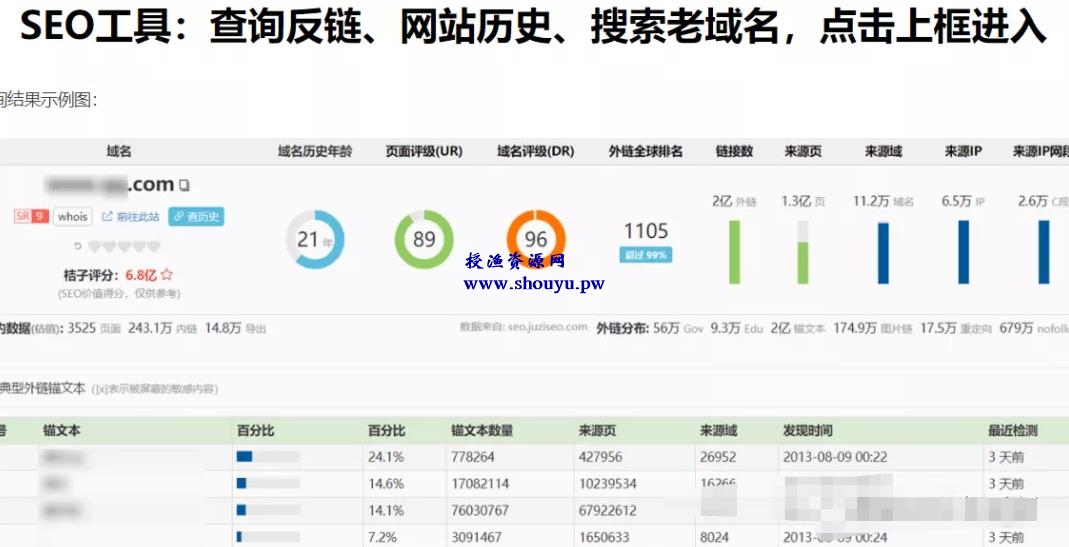The width and height of the screenshot is (1069, 547).
Task: Click the 来源IP column header
Action: tap(963, 151)
